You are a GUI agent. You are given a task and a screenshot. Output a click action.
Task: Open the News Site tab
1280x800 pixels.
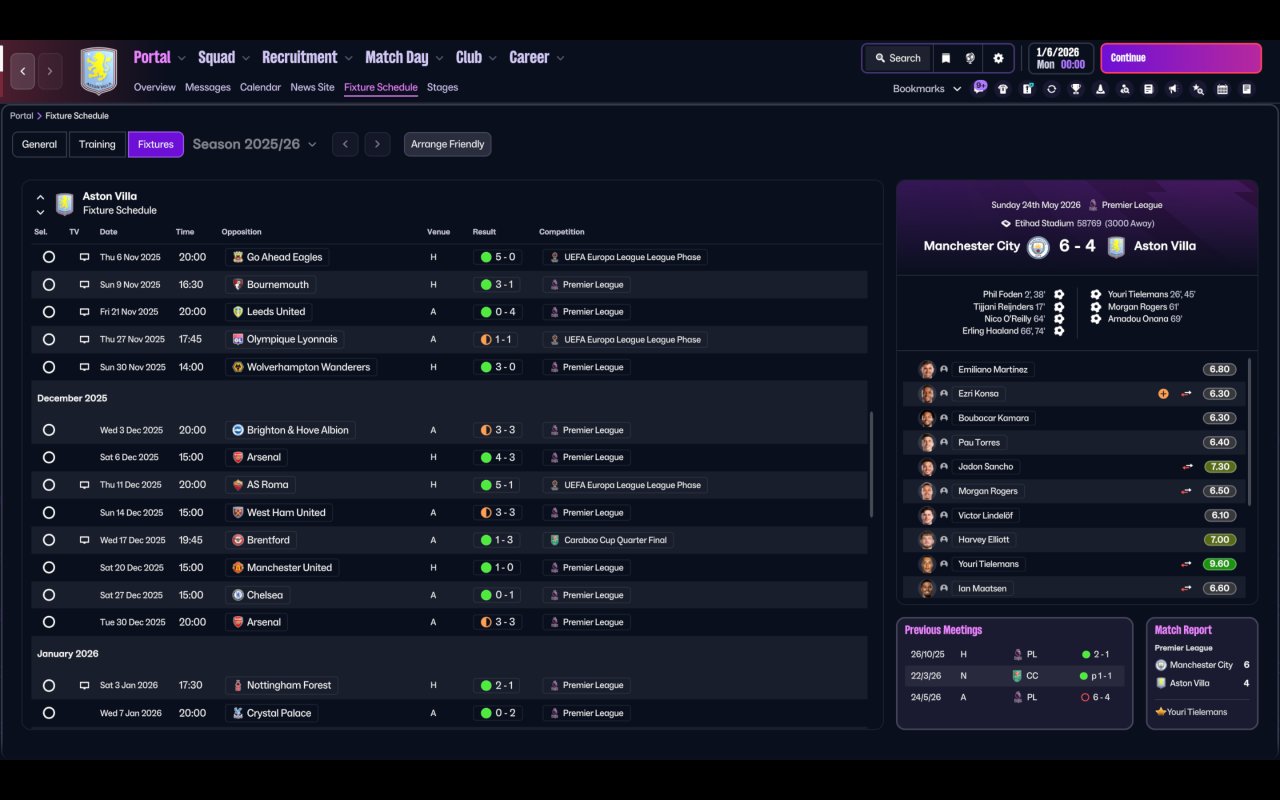click(x=312, y=87)
